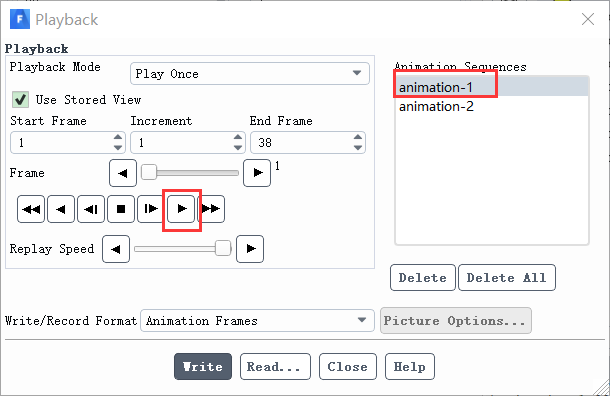The width and height of the screenshot is (610, 396).
Task: Step forward one frame
Action: 151,209
